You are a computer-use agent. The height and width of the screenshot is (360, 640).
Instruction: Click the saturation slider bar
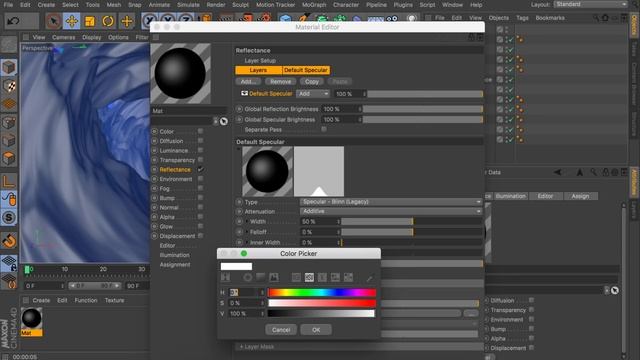(x=322, y=303)
